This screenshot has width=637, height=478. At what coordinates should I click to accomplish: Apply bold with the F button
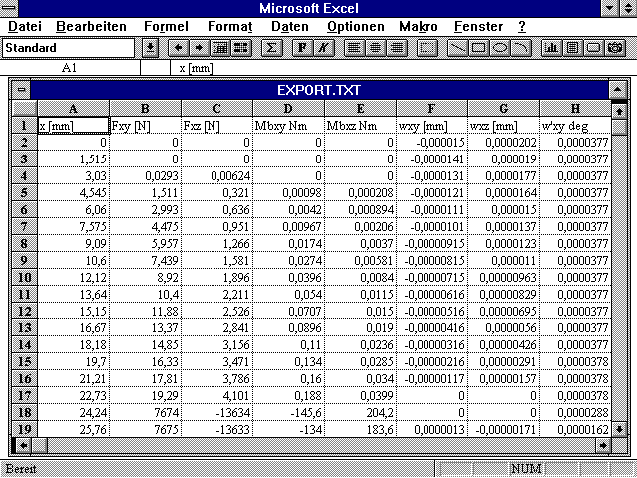point(302,48)
